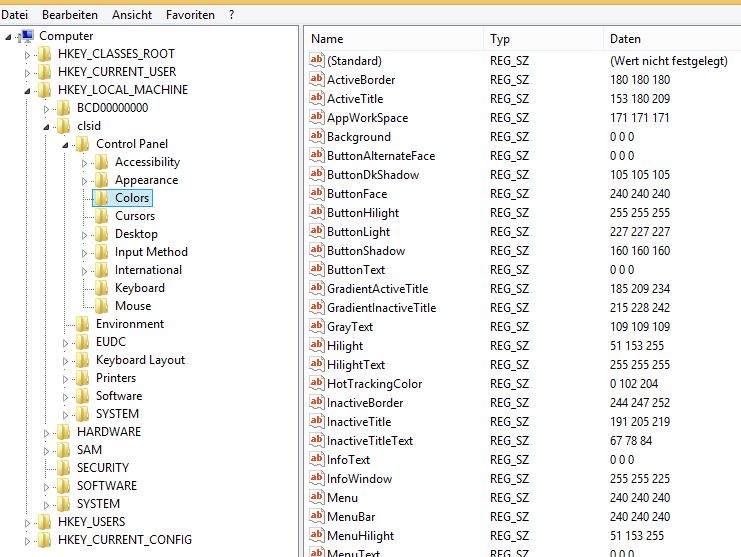Select the MenuHilight value name

click(361, 536)
